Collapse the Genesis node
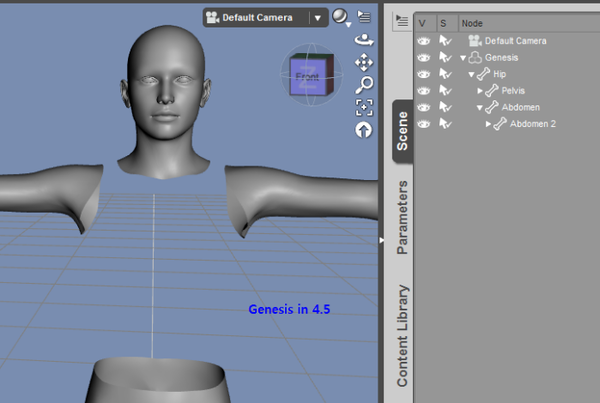The image size is (600, 403). click(x=463, y=58)
